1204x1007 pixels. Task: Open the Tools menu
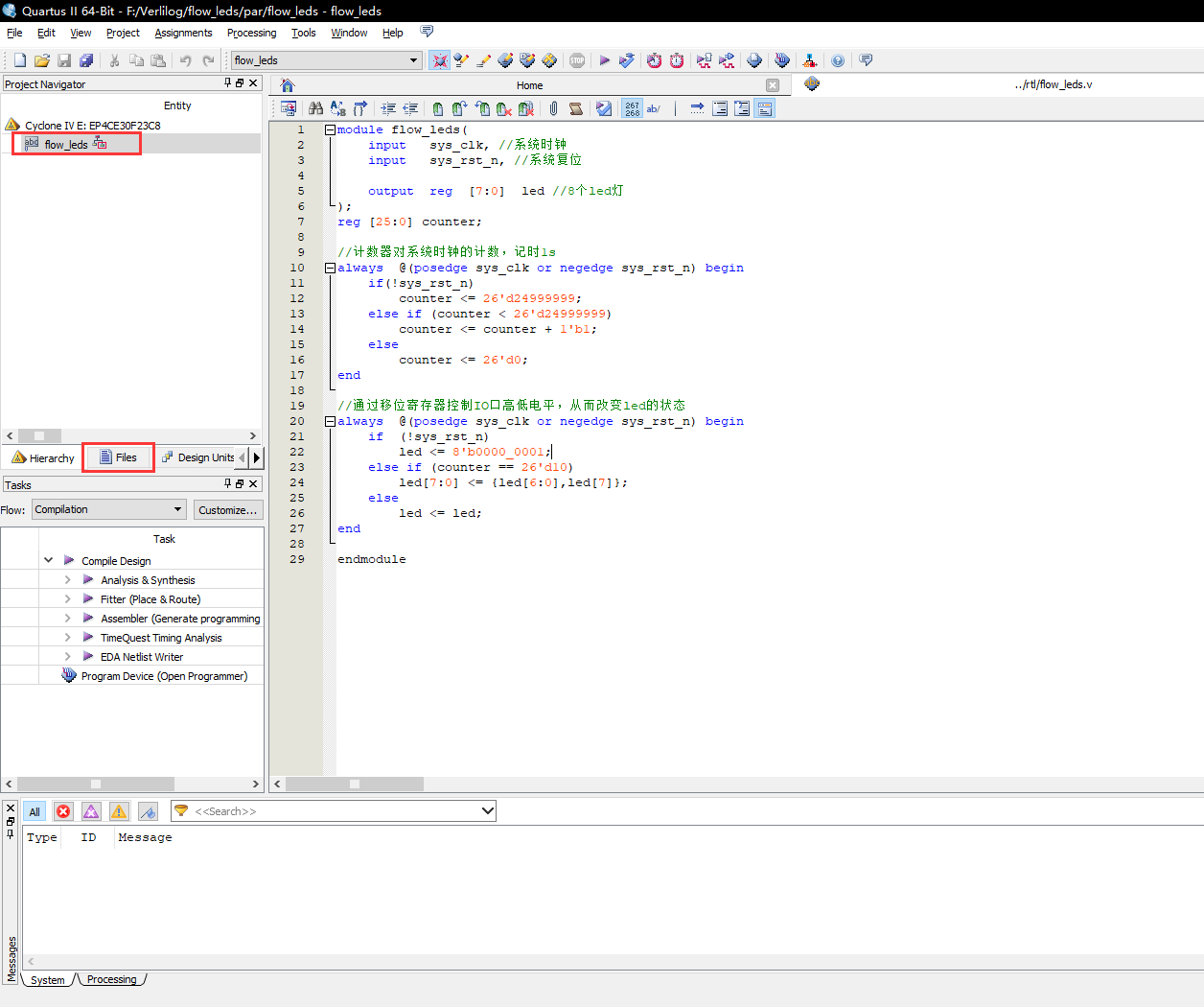coord(303,33)
